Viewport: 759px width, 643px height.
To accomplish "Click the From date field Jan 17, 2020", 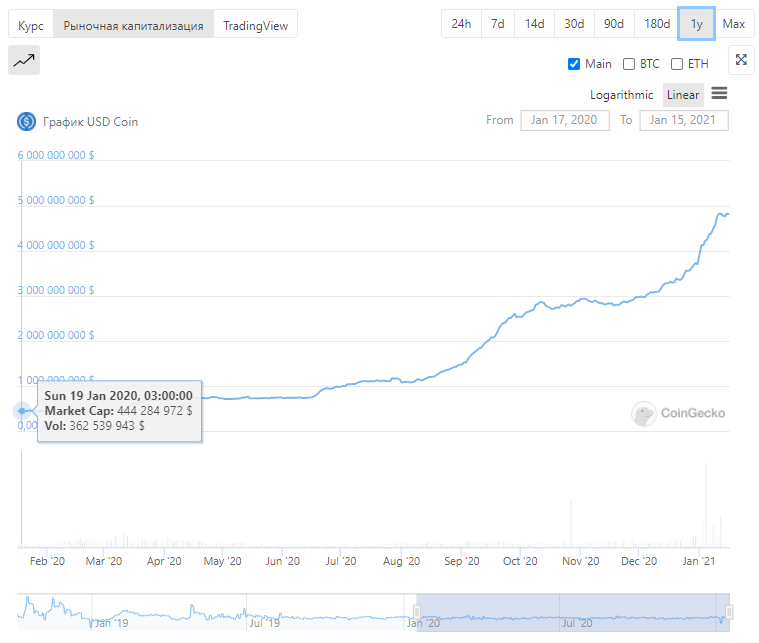I will (564, 120).
